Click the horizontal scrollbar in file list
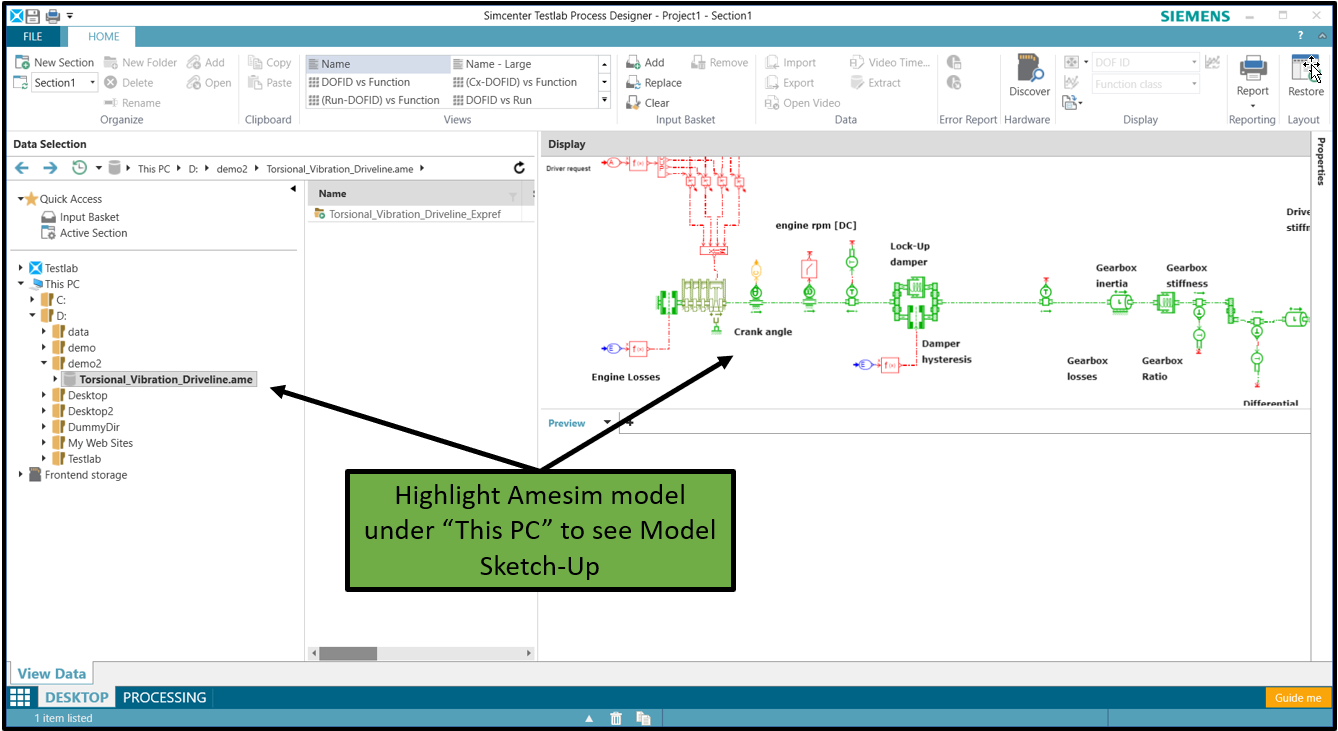1338x731 pixels. 348,653
